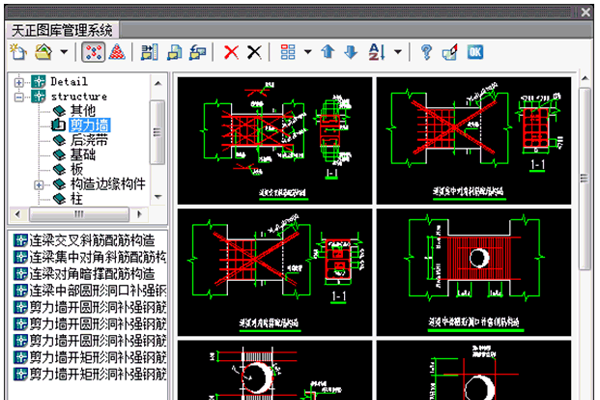The height and width of the screenshot is (400, 600).
Task: Click tree panel scroll up arrow
Action: (158, 83)
